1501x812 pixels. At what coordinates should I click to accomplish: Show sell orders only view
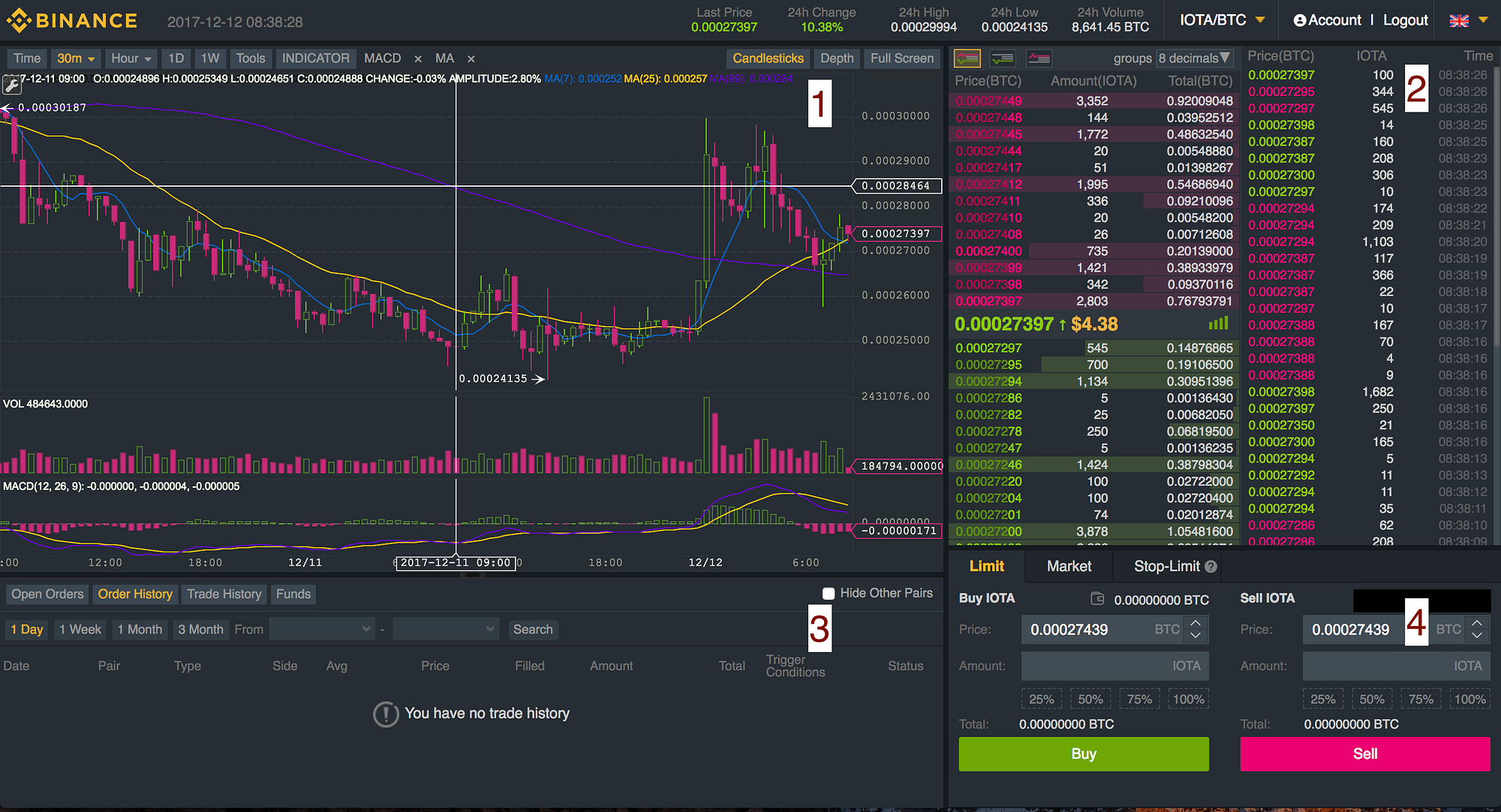1039,58
